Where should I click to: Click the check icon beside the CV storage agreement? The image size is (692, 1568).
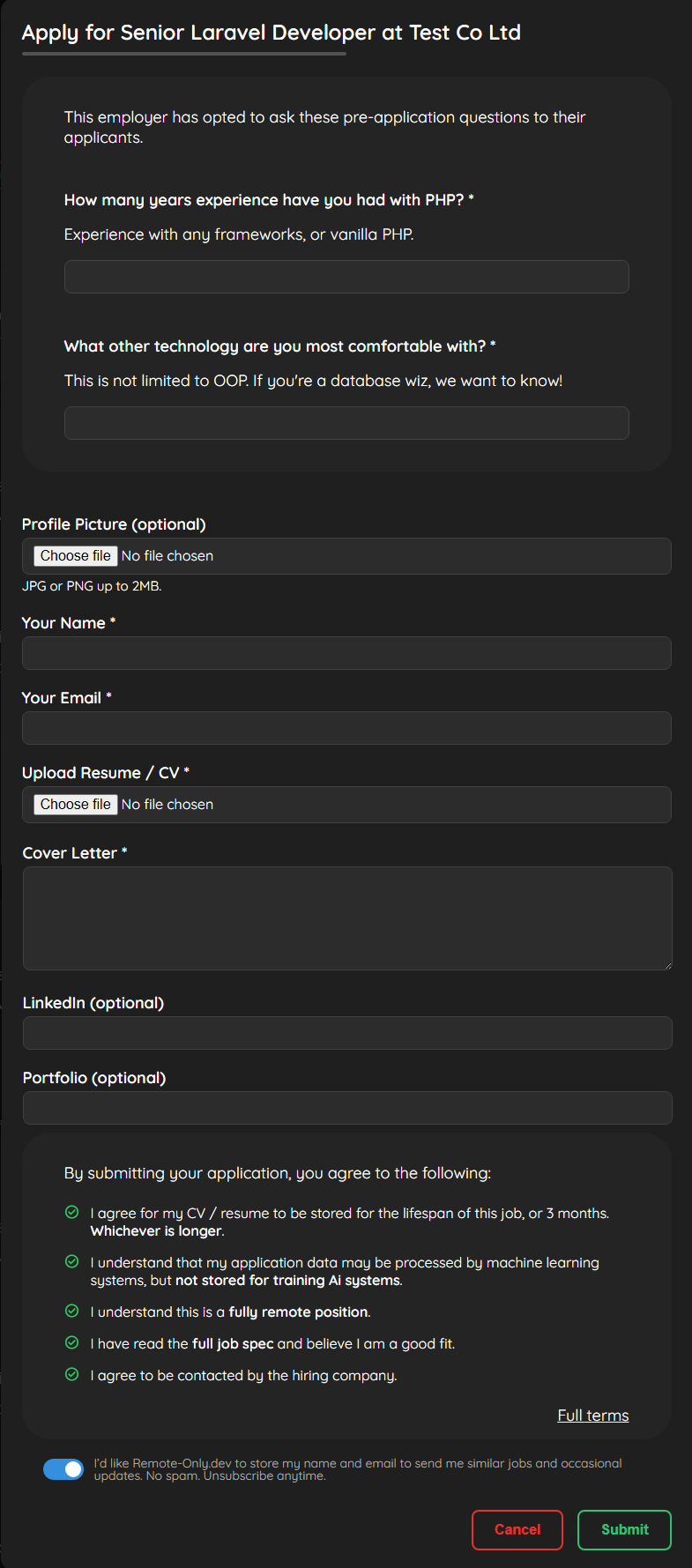point(72,1212)
